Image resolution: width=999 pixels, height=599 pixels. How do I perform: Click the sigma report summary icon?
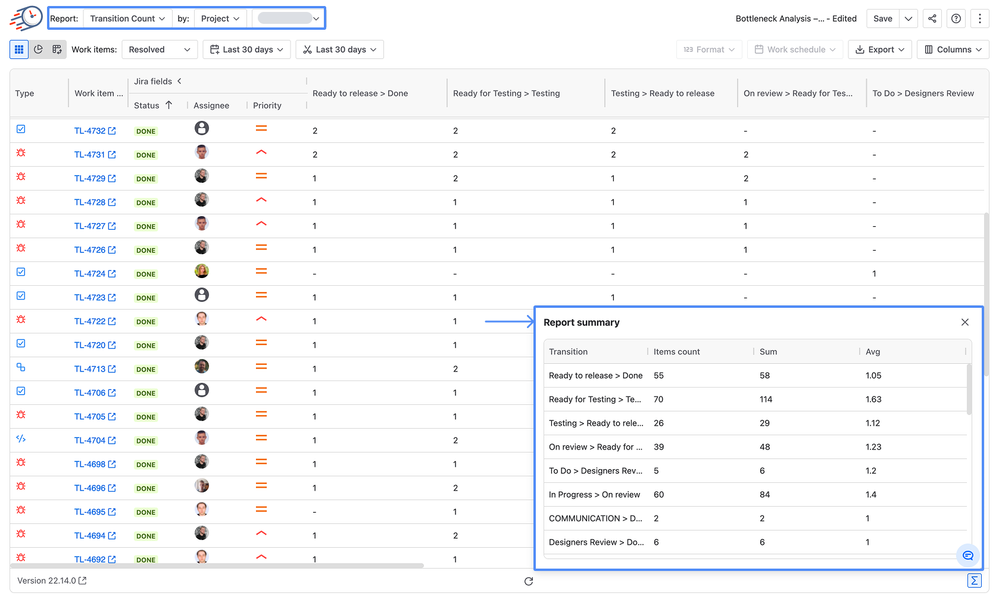[974, 580]
